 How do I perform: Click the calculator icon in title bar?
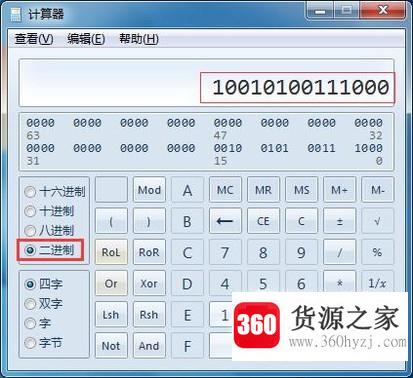click(x=16, y=14)
